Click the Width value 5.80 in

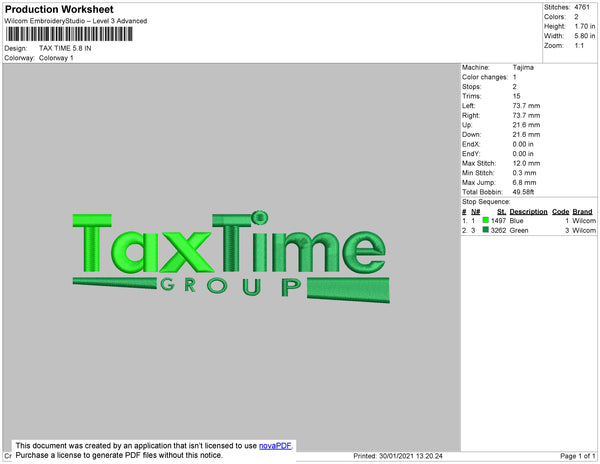pyautogui.click(x=585, y=36)
